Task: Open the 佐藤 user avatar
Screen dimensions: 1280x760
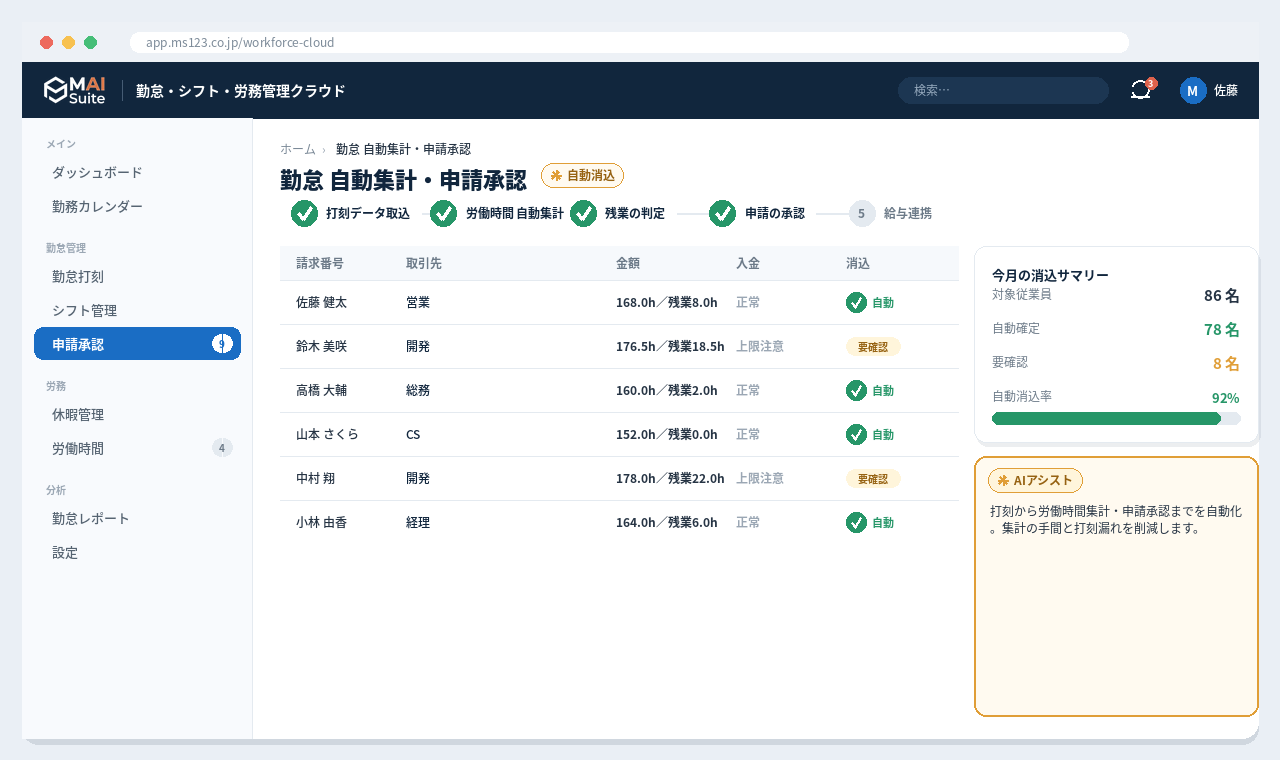Action: 1193,90
